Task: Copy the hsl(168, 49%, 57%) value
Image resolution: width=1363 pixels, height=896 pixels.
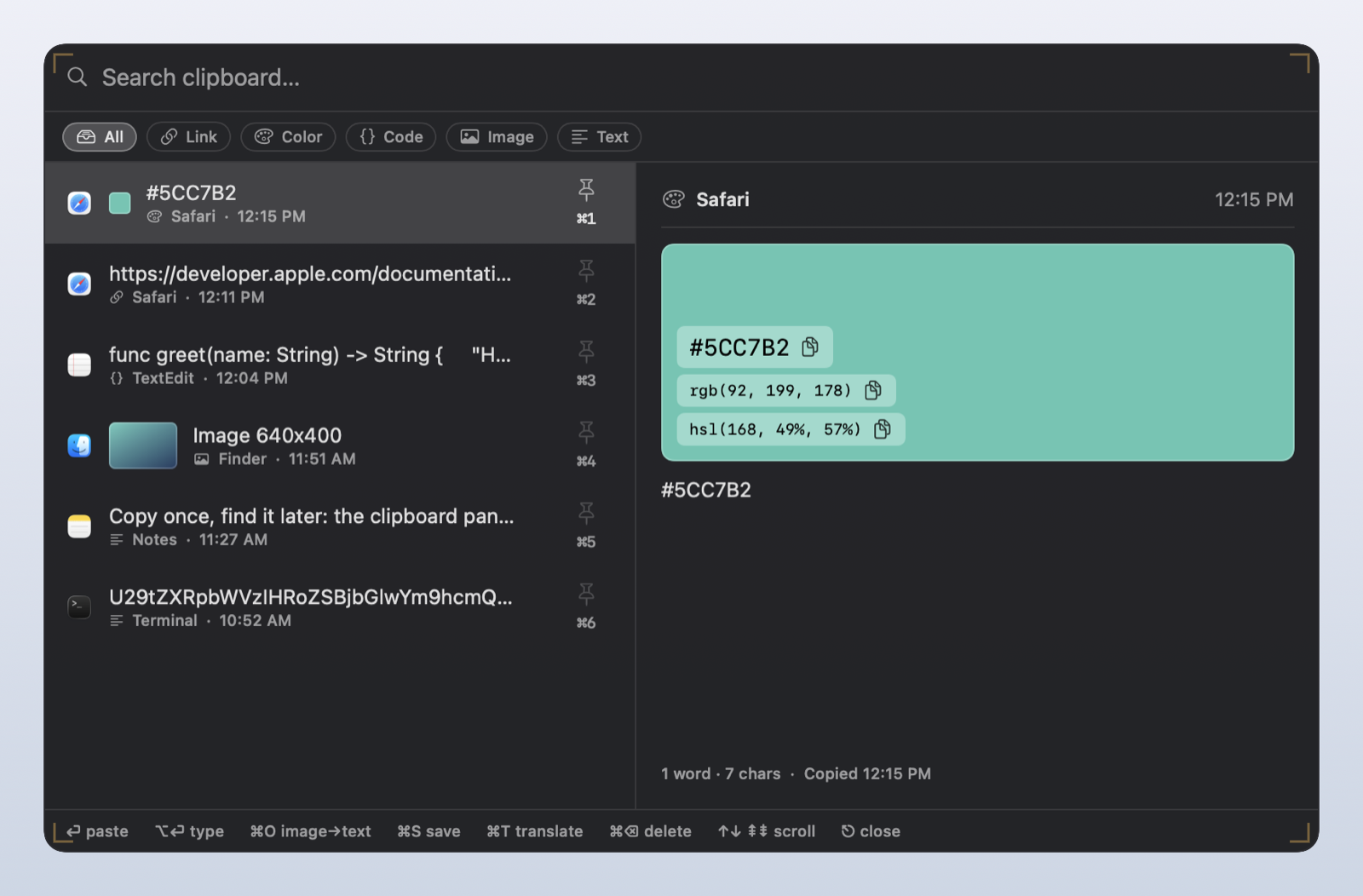Action: [x=883, y=428]
